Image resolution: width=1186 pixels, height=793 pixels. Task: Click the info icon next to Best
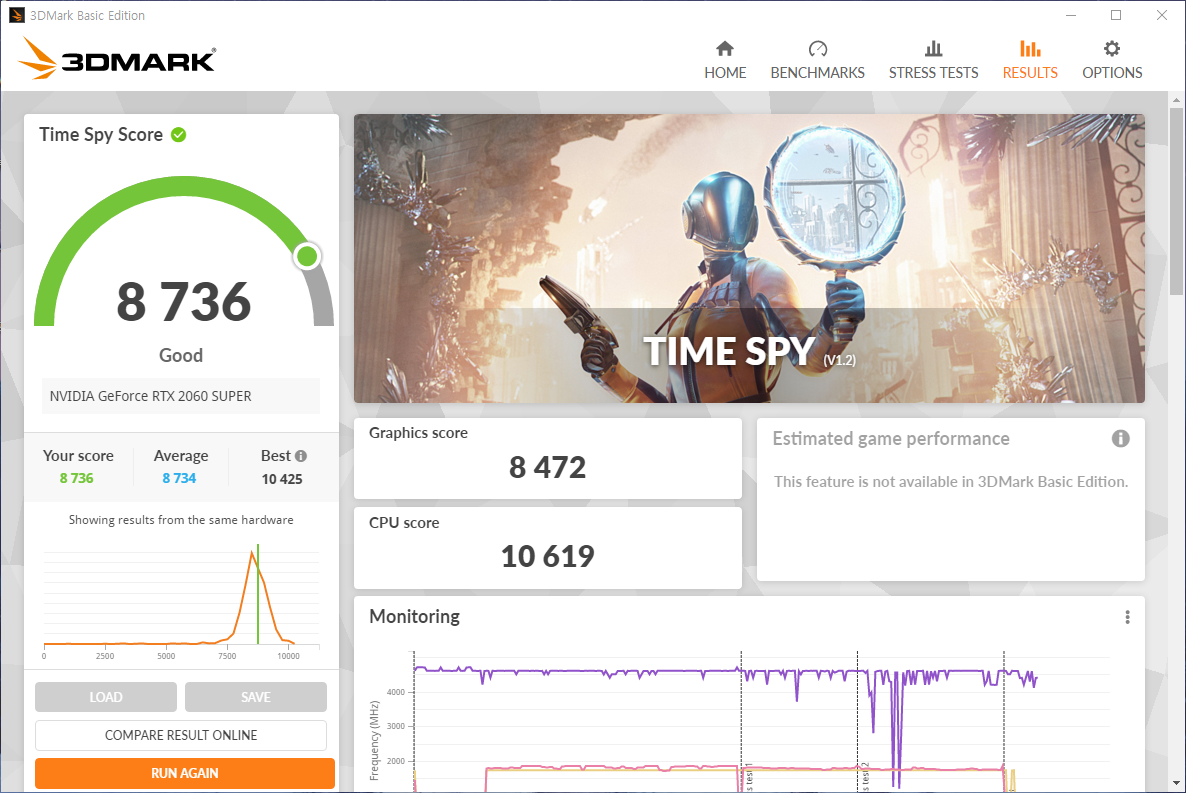click(x=301, y=456)
